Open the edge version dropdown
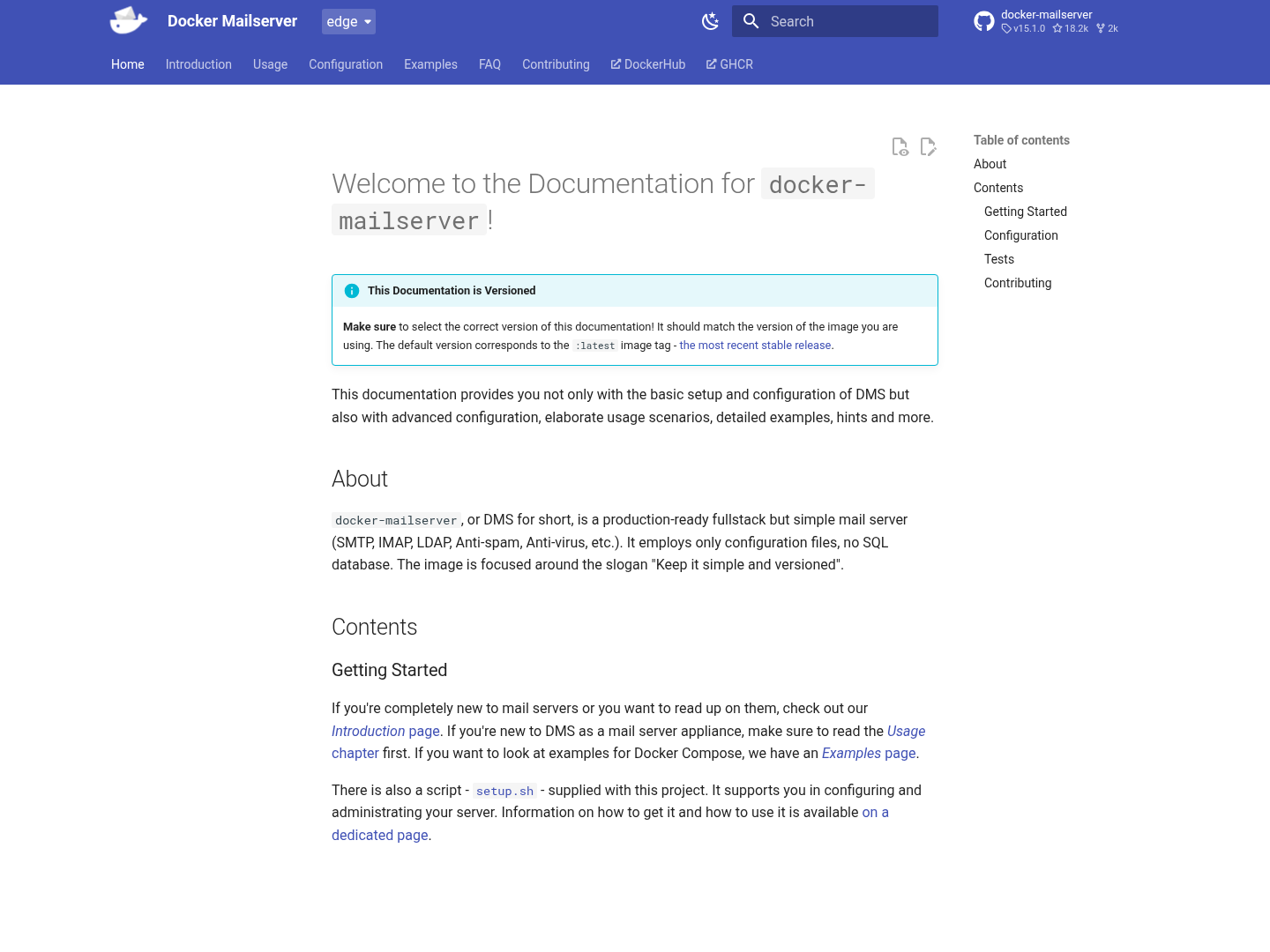Image resolution: width=1270 pixels, height=952 pixels. [348, 21]
